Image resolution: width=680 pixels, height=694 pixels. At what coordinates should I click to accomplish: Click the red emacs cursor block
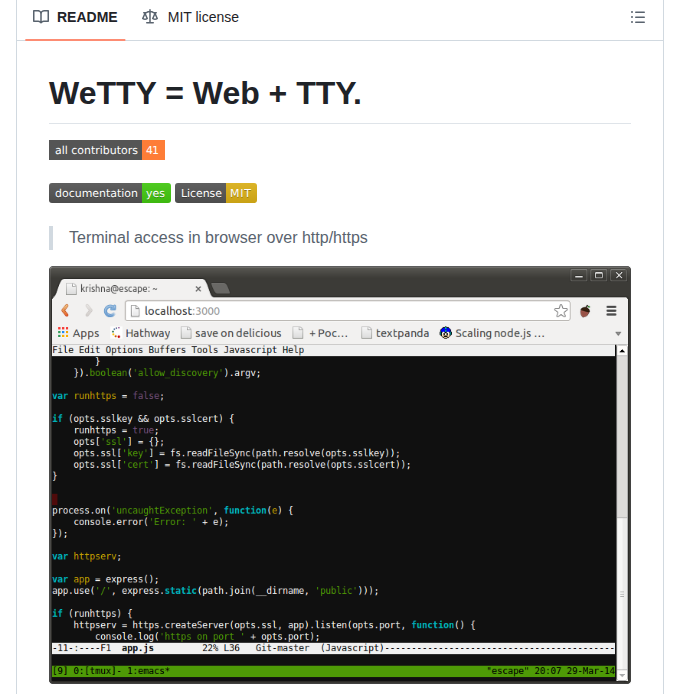pos(54,499)
